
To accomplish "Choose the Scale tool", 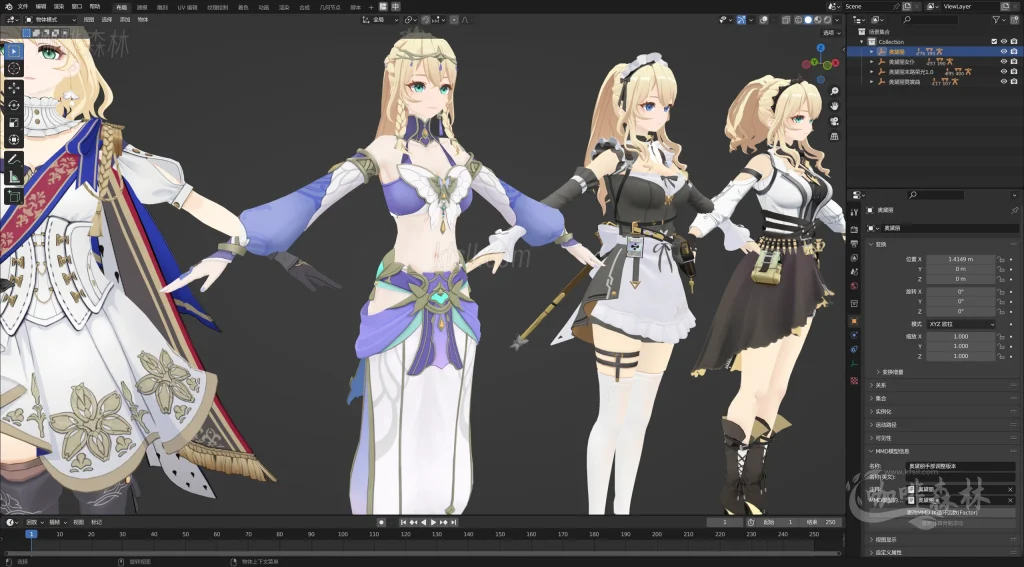I will [x=14, y=122].
